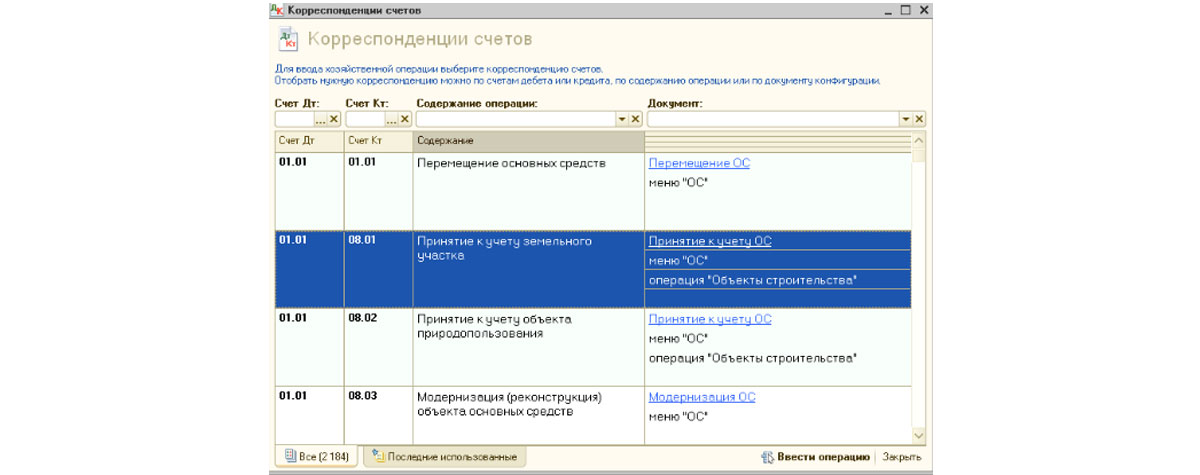Click credit account cell 08.02

click(x=378, y=347)
